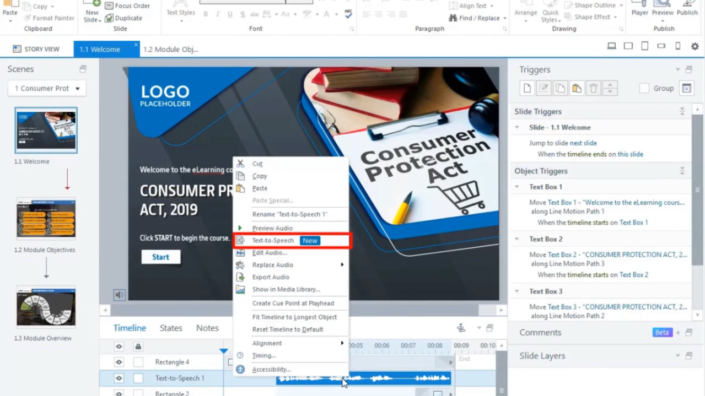The height and width of the screenshot is (396, 705).
Task: Open Triggers panel options dropdown arrow
Action: pos(678,69)
